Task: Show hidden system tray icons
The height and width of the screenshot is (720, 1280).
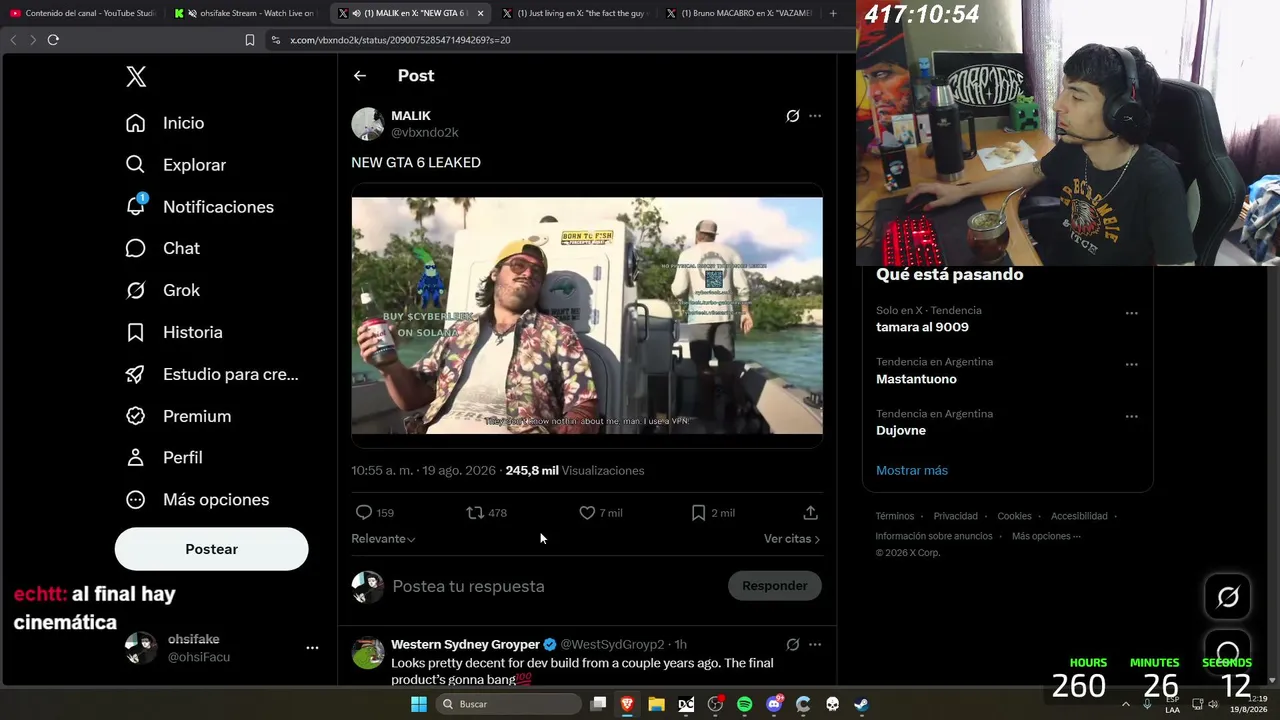Action: point(1126,704)
